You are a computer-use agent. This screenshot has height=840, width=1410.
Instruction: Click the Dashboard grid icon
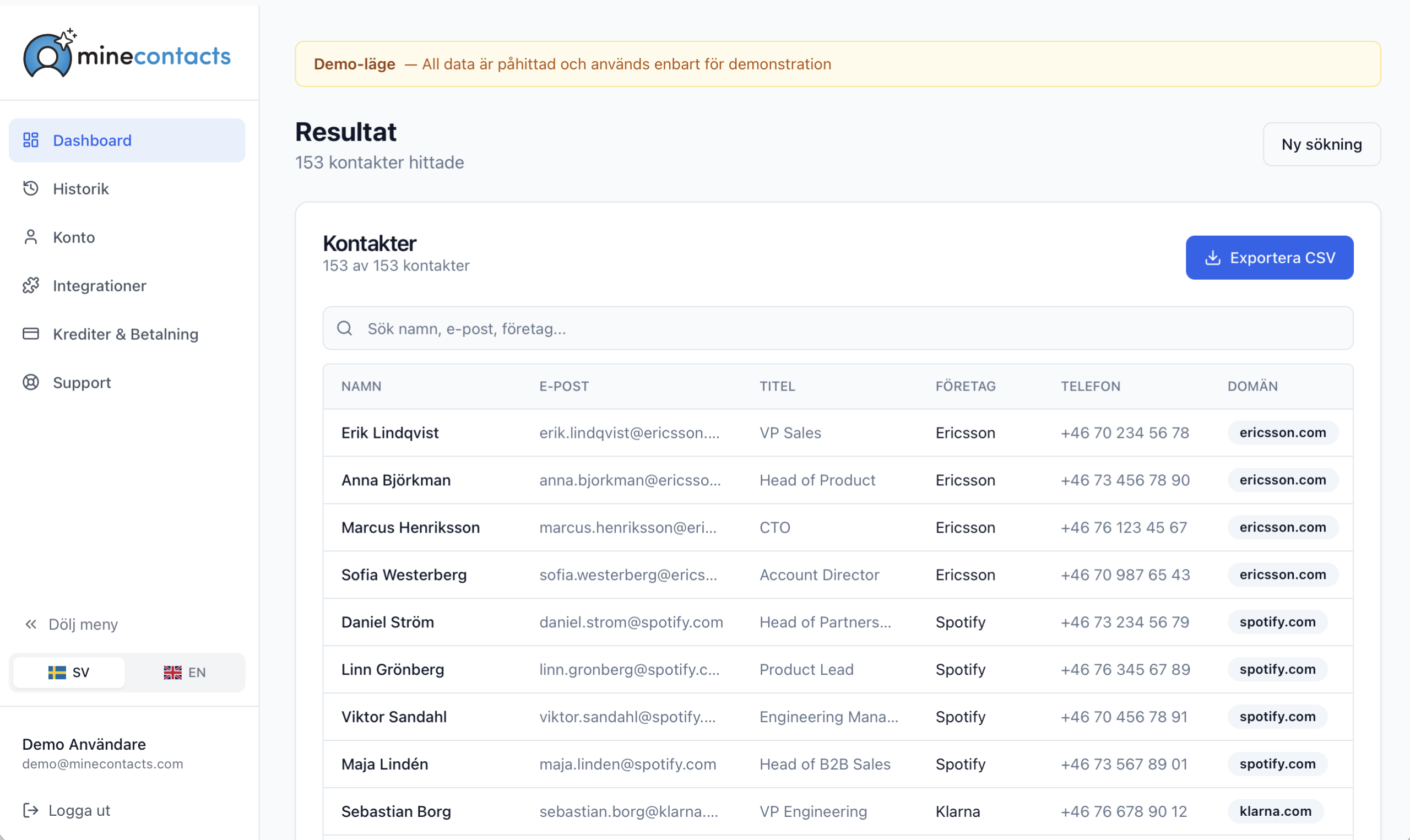click(30, 140)
